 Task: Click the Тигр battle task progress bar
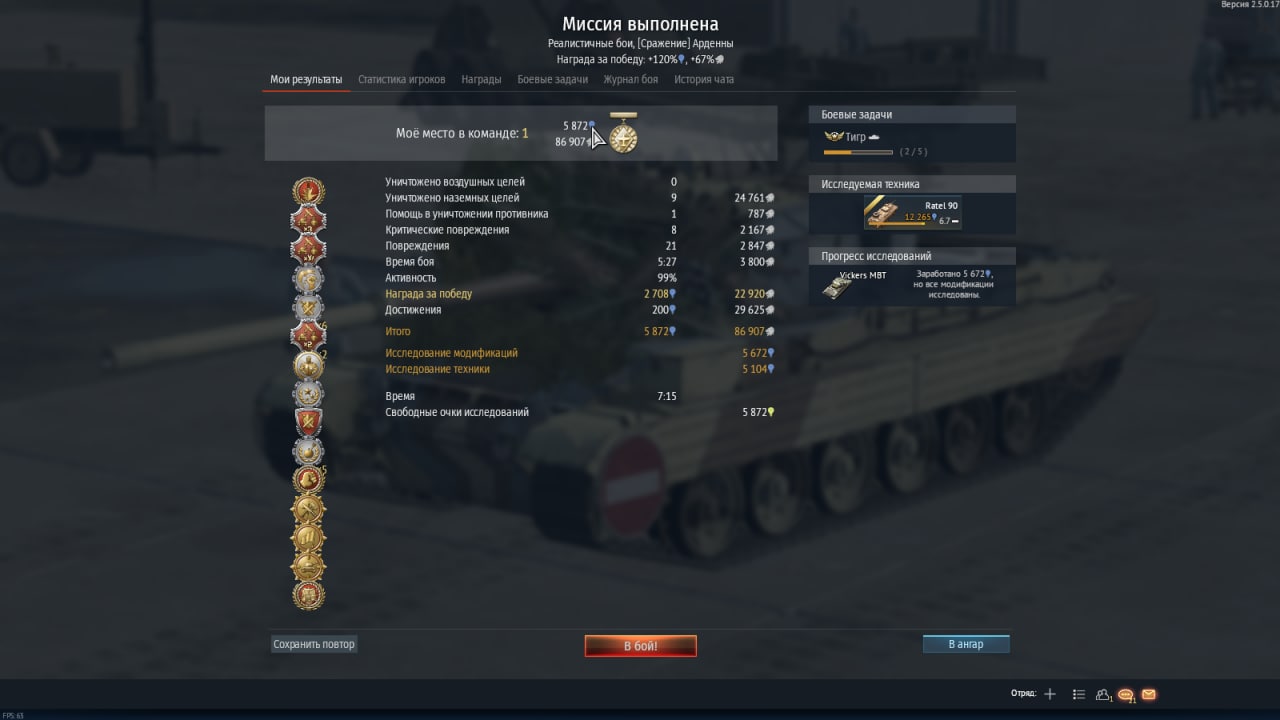[858, 152]
